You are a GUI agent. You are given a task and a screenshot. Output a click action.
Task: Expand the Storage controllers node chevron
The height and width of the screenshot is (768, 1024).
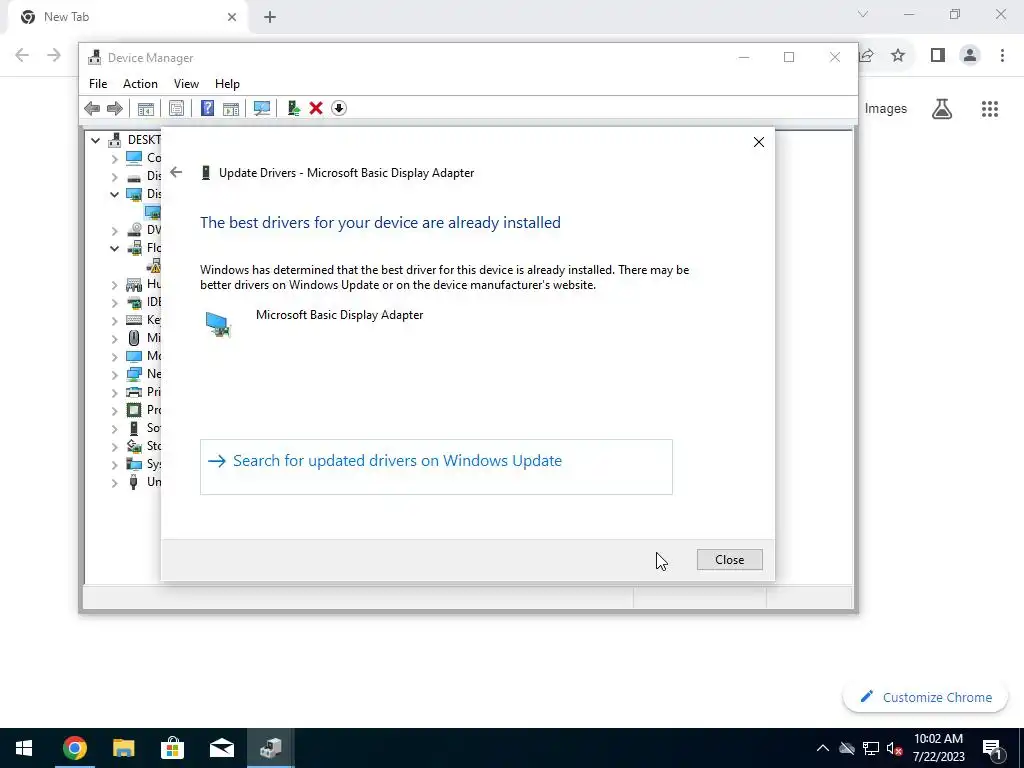point(114,446)
